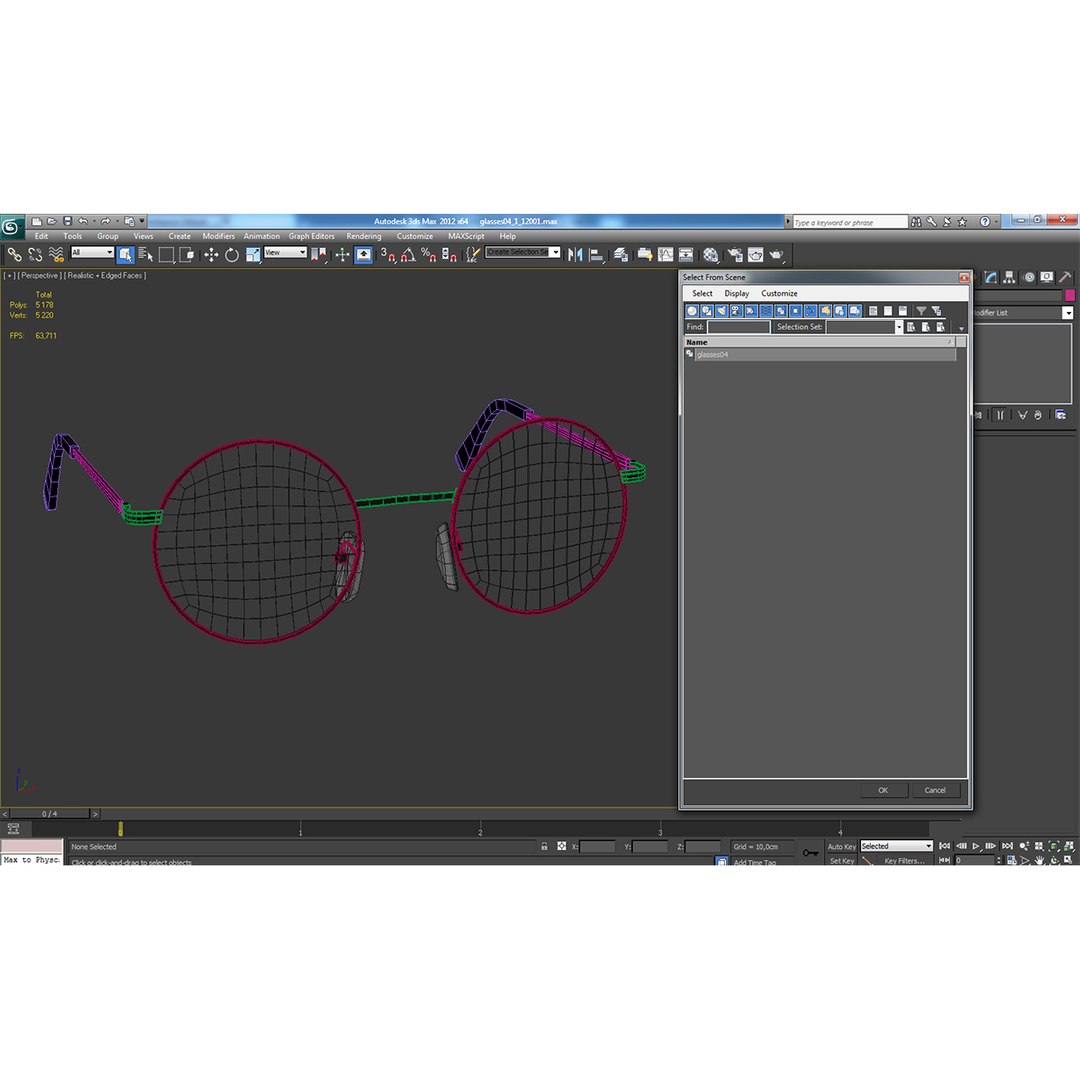The image size is (1080, 1080).
Task: Open the Modifiers menu
Action: click(218, 236)
